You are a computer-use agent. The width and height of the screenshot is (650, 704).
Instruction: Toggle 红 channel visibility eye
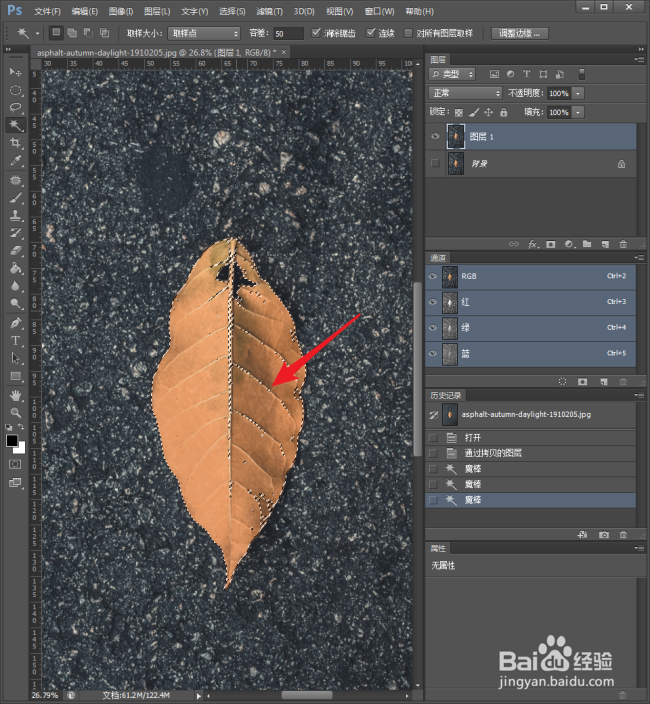click(x=433, y=302)
